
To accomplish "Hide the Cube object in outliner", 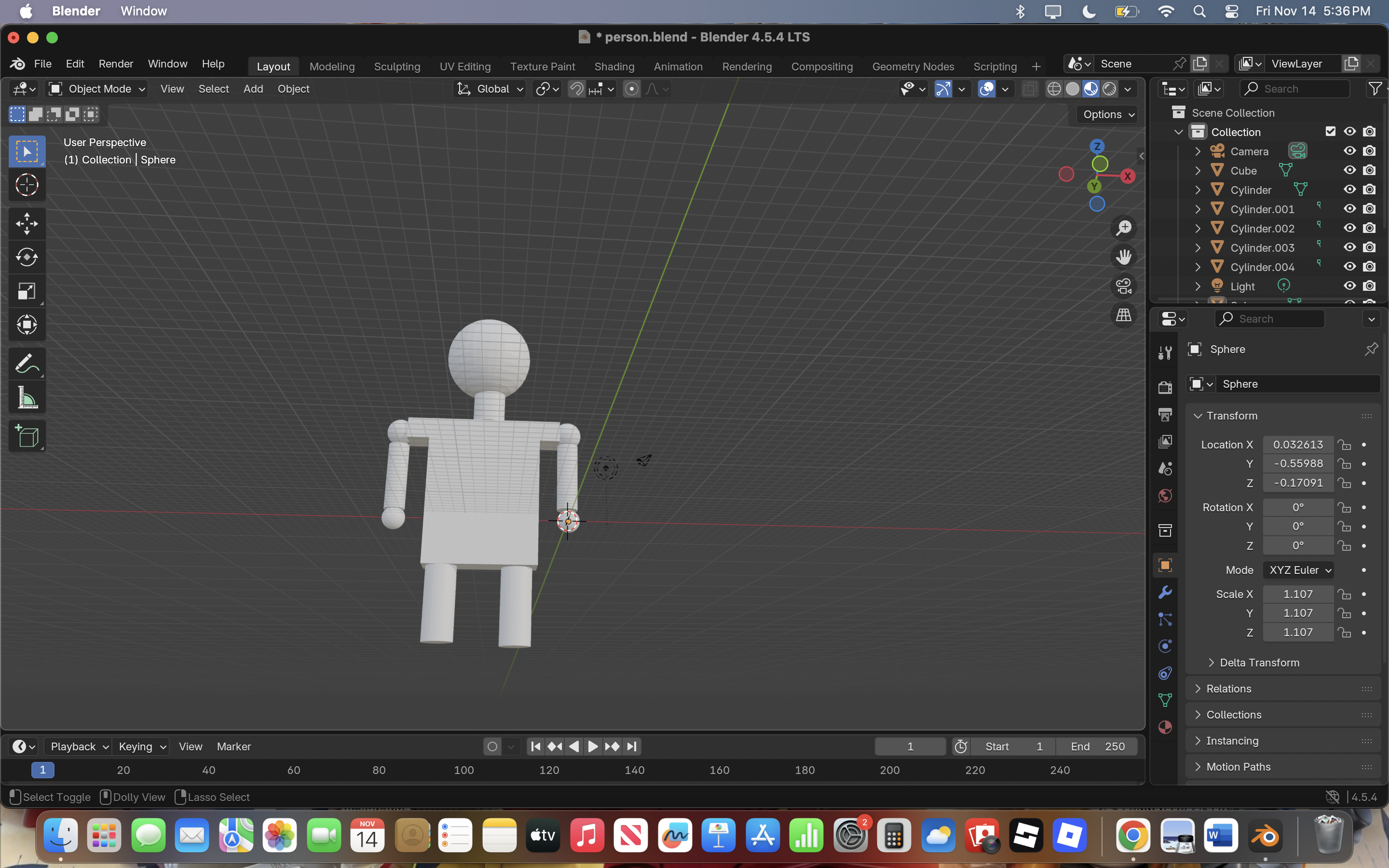I will click(1349, 171).
